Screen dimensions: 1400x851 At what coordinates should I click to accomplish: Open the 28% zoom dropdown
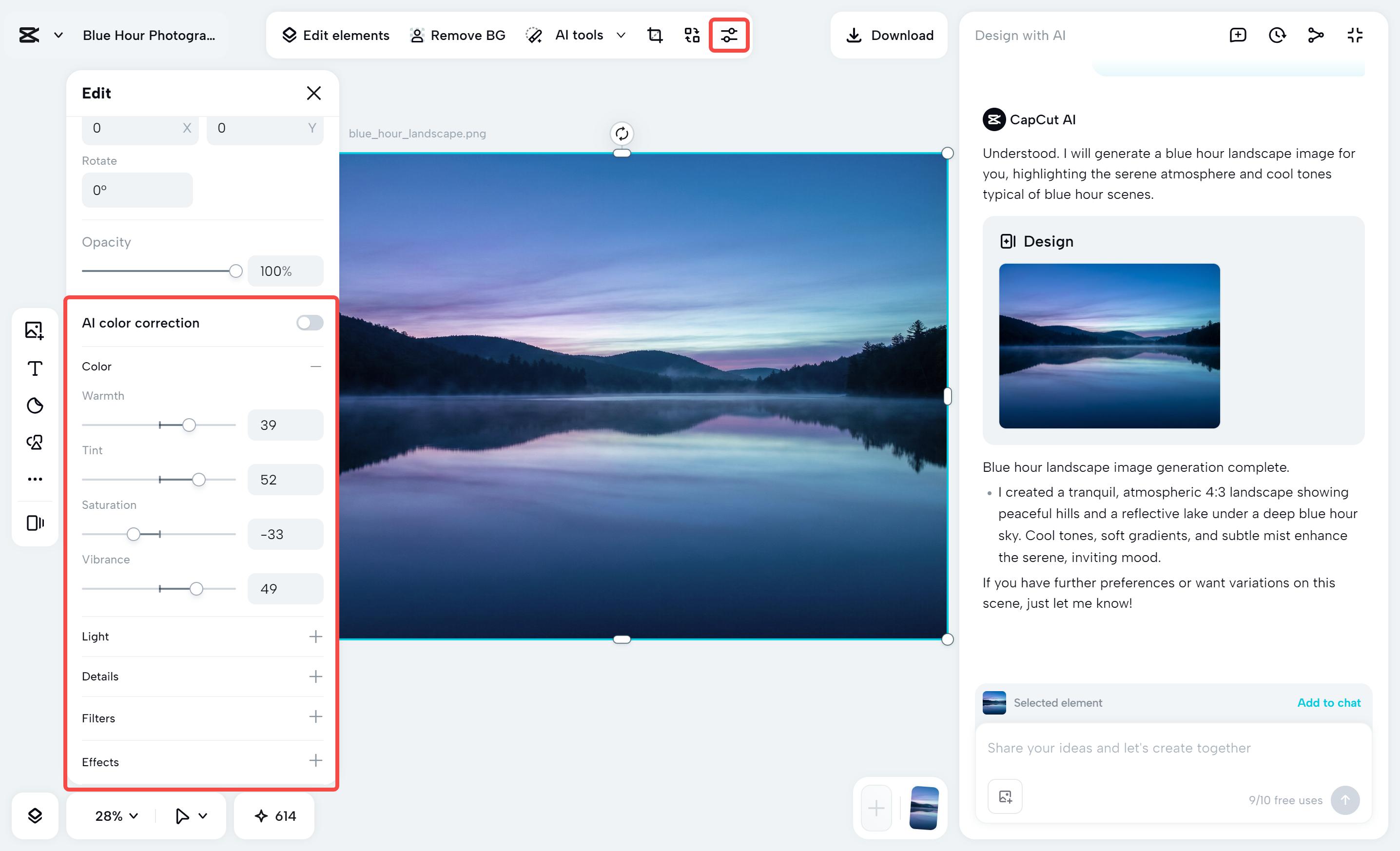[x=117, y=816]
